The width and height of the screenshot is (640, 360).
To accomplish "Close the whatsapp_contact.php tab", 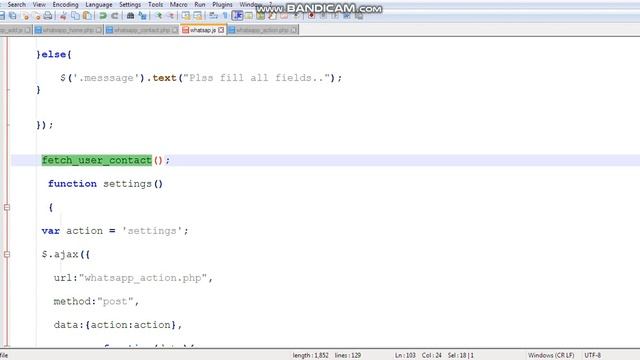I will pyautogui.click(x=175, y=30).
